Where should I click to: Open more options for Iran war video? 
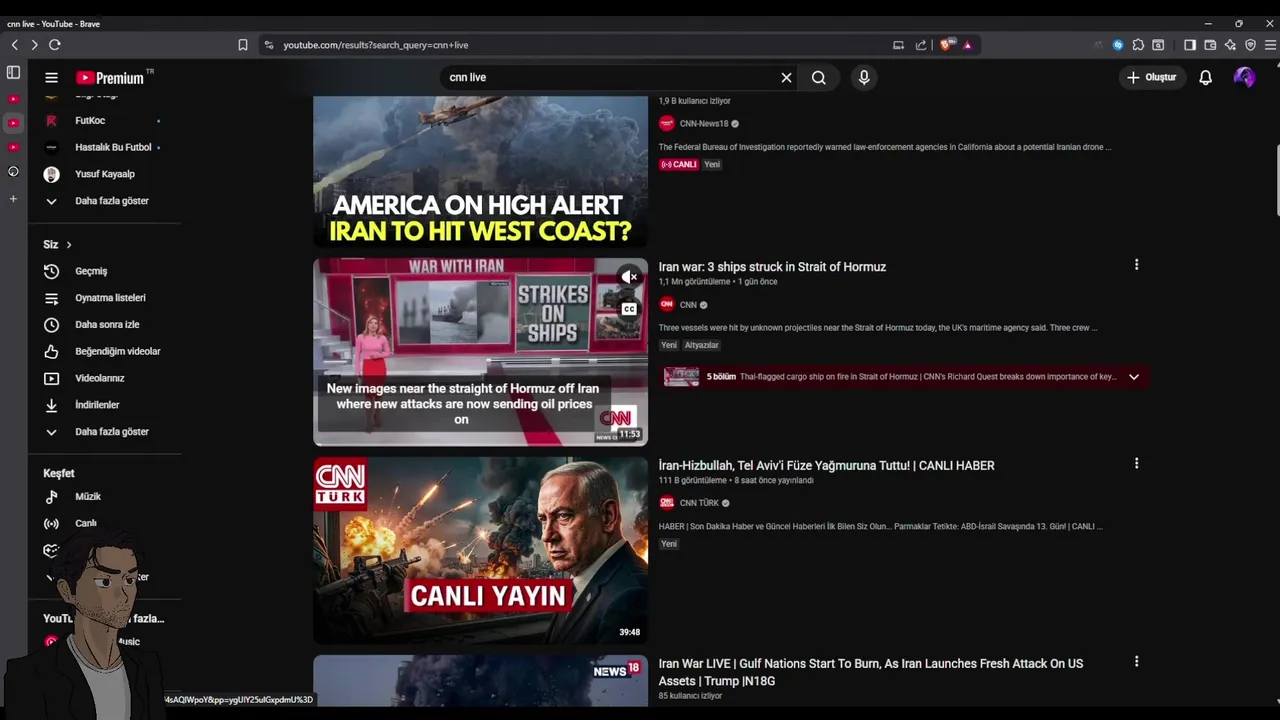(x=1136, y=265)
